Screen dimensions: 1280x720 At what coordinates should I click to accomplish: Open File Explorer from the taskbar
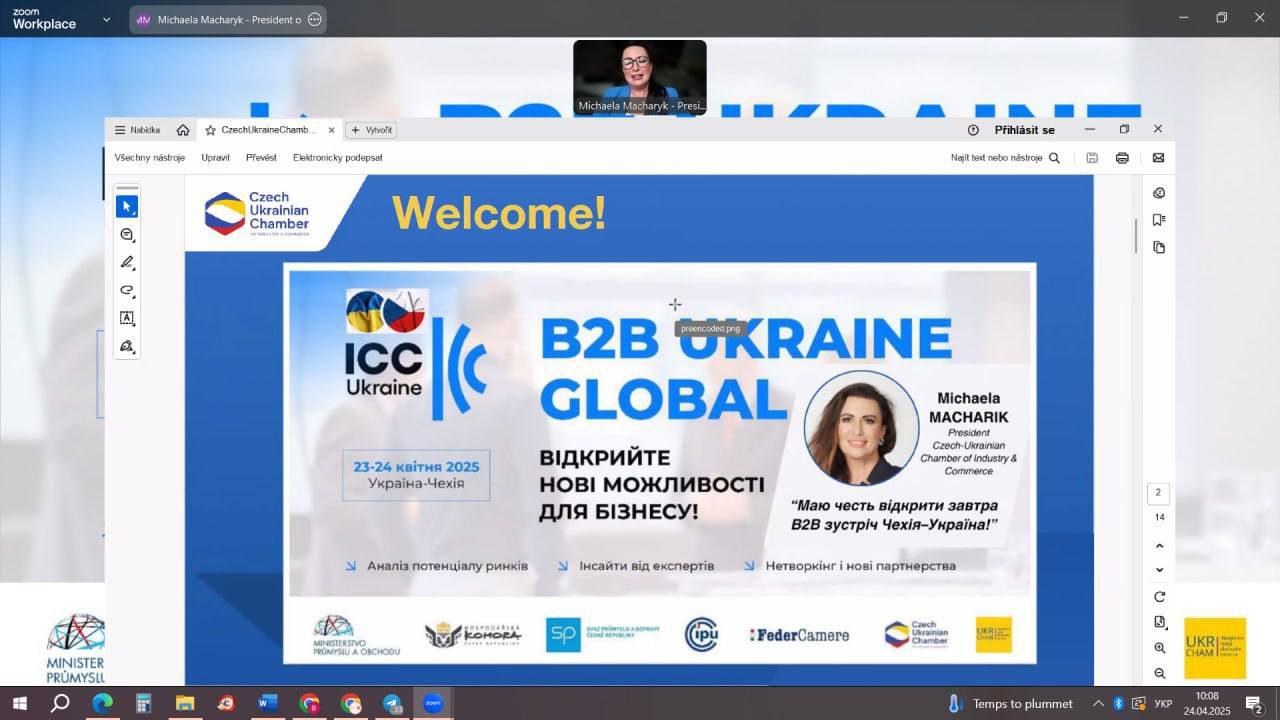[x=185, y=703]
